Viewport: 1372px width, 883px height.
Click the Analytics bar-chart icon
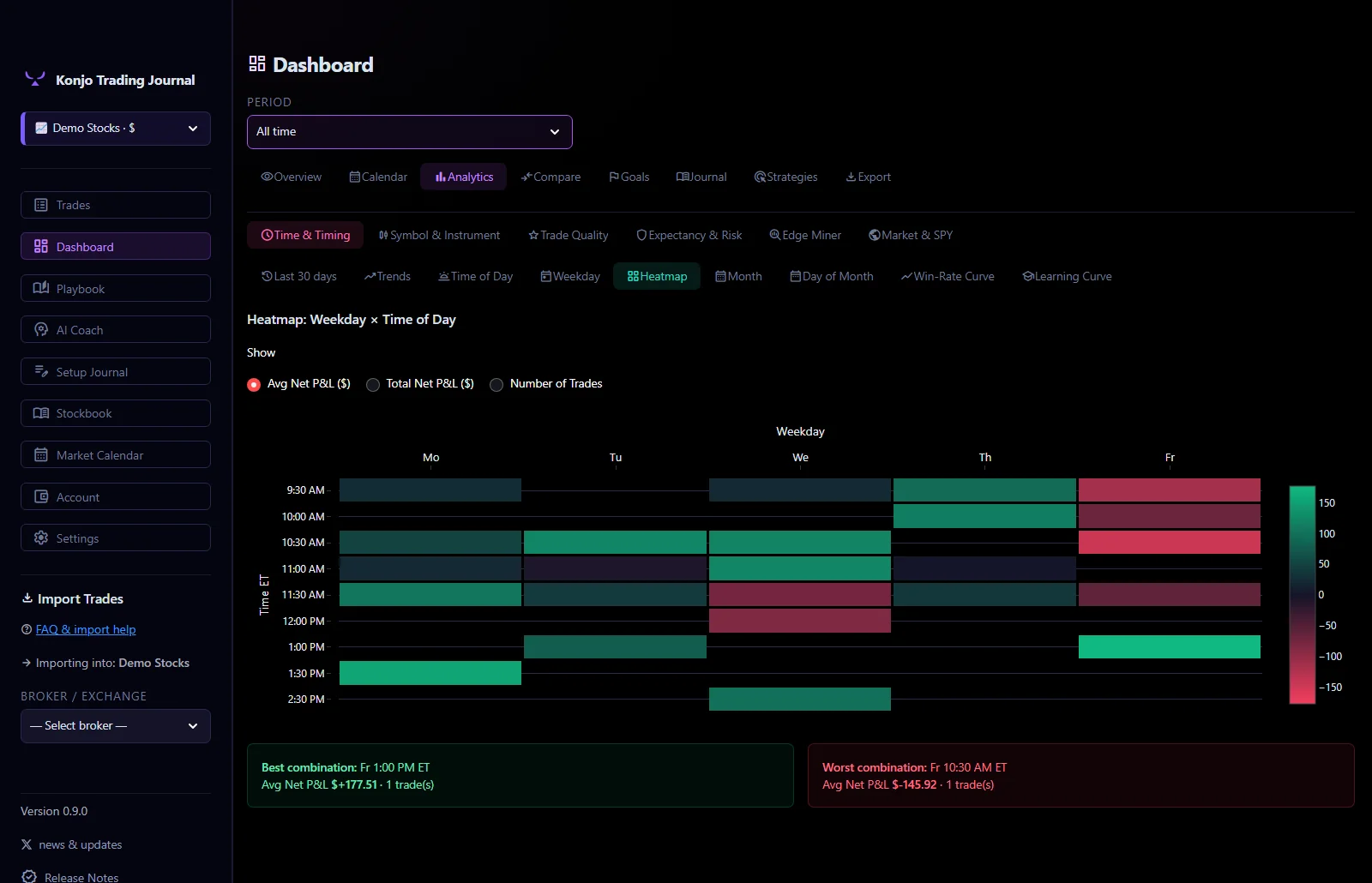[441, 177]
